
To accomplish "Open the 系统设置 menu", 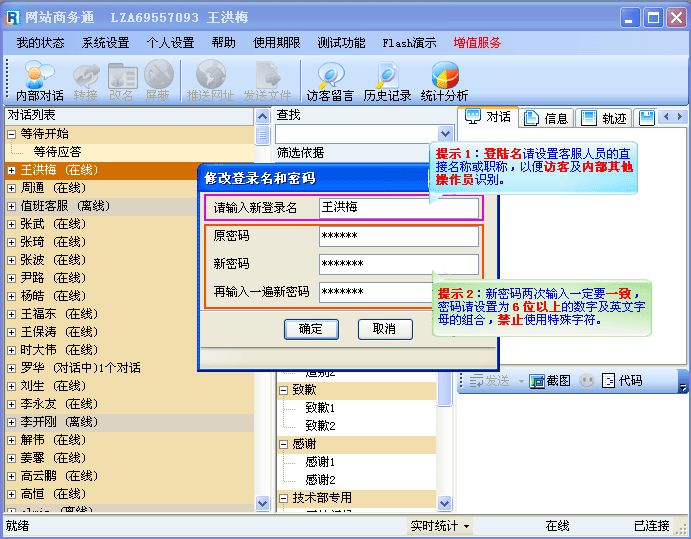I will 105,43.
